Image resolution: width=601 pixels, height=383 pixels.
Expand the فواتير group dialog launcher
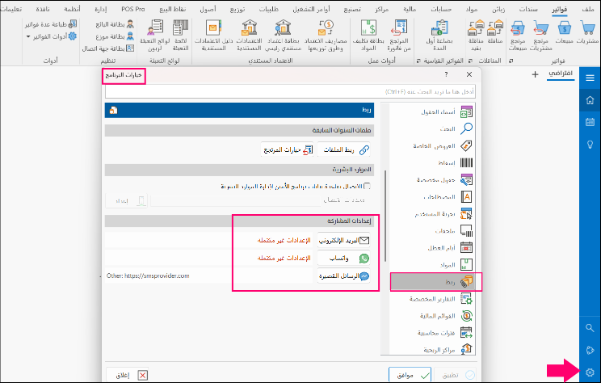pos(511,61)
